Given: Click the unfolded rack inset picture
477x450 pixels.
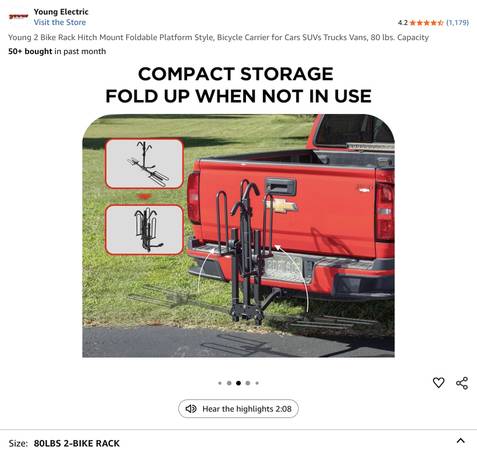Looking at the screenshot, I should (x=144, y=164).
